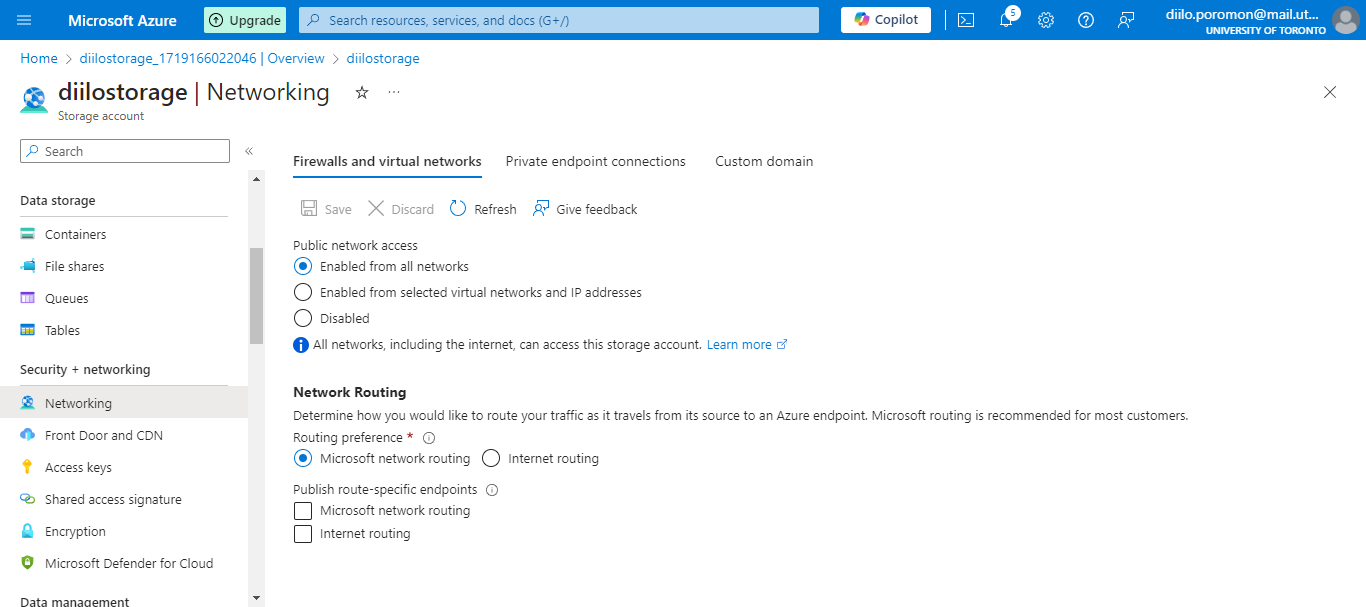Open the notifications bell

1006,19
